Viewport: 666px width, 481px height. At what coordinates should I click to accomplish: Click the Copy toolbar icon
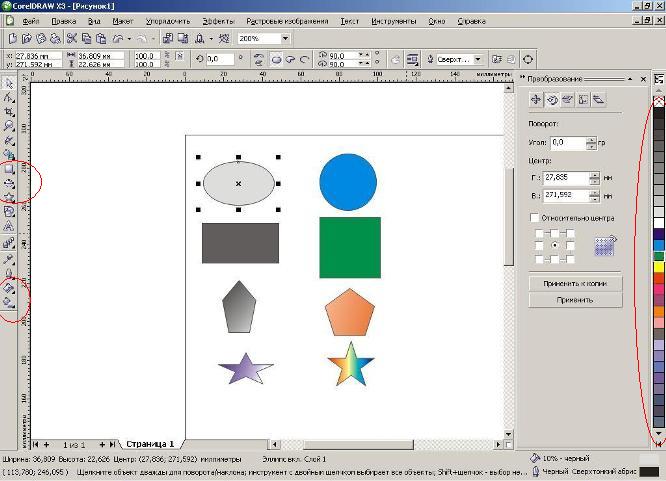pyautogui.click(x=87, y=38)
